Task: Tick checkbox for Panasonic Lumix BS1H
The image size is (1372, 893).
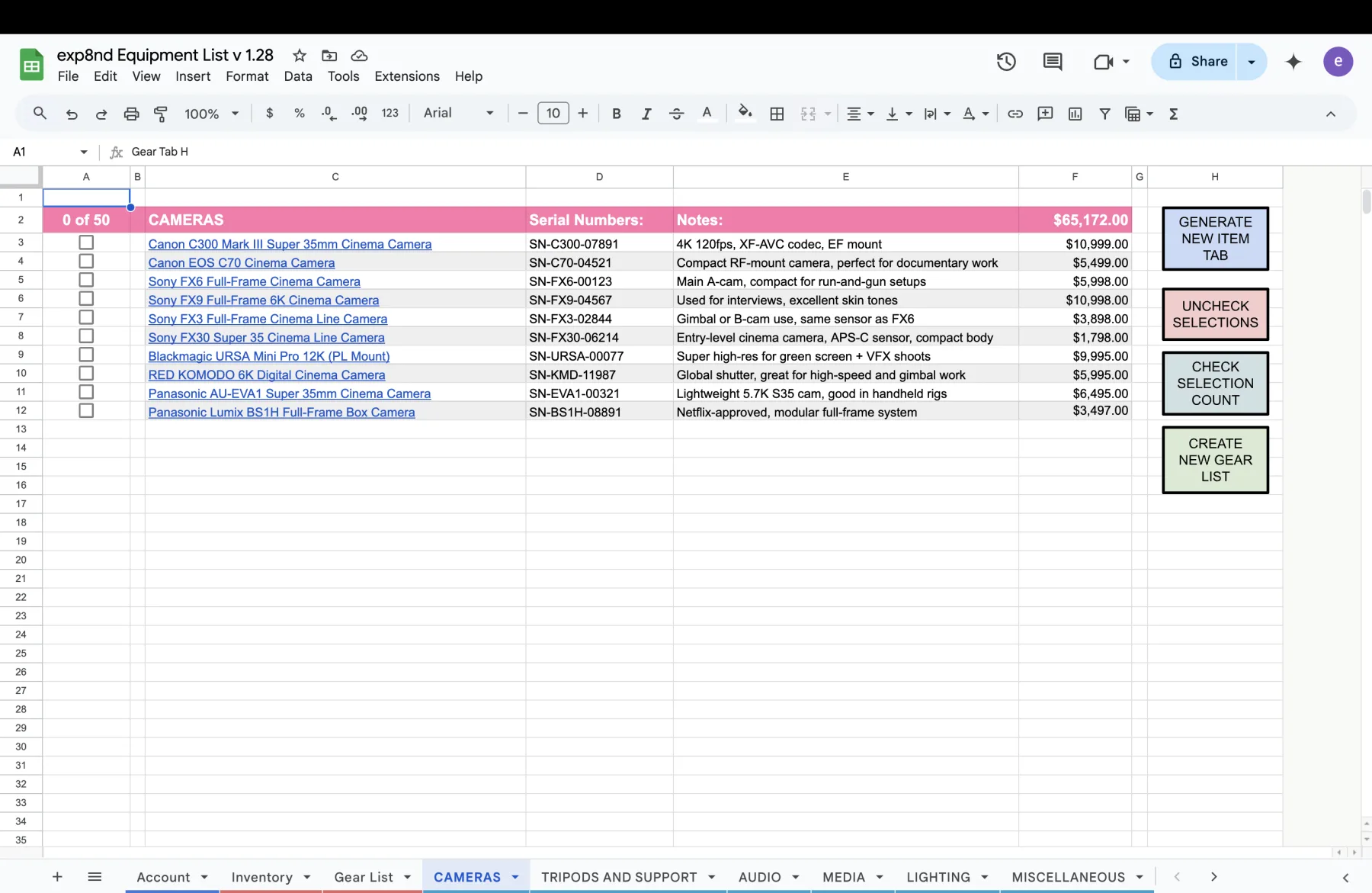Action: point(86,411)
